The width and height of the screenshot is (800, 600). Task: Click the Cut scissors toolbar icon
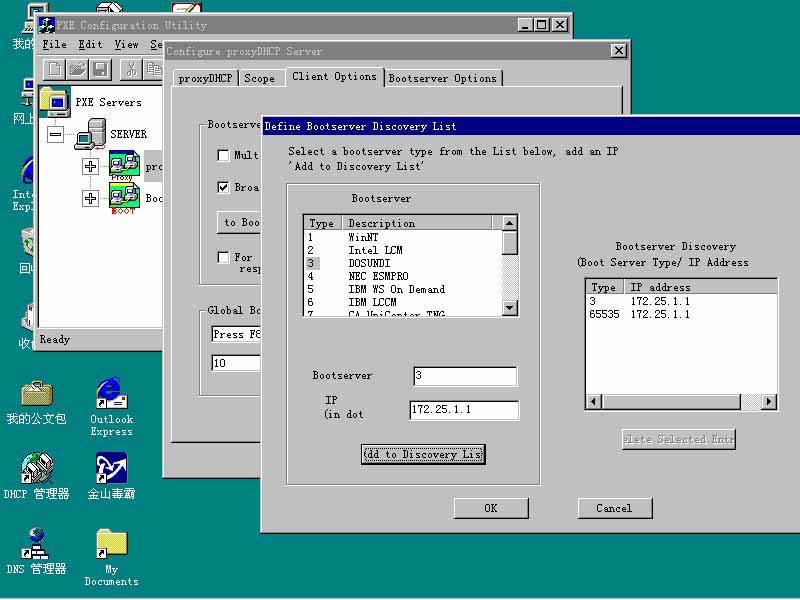click(x=130, y=69)
